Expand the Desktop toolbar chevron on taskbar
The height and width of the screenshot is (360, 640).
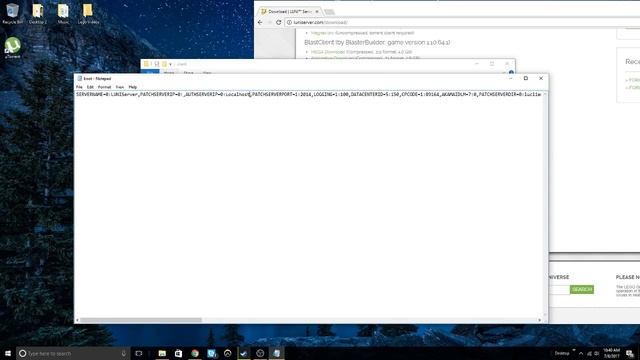(574, 350)
